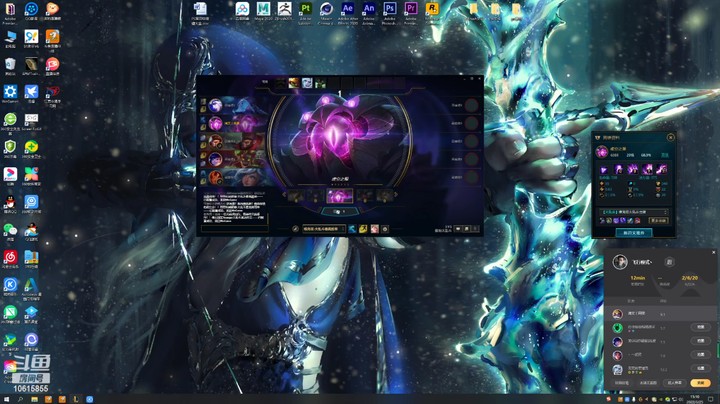Select the third bench champion with pale portrait
This screenshot has height=404, width=720.
coord(307,83)
